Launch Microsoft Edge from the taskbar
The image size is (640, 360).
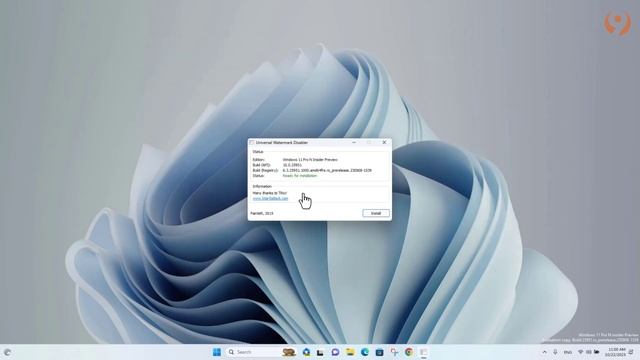(x=364, y=352)
